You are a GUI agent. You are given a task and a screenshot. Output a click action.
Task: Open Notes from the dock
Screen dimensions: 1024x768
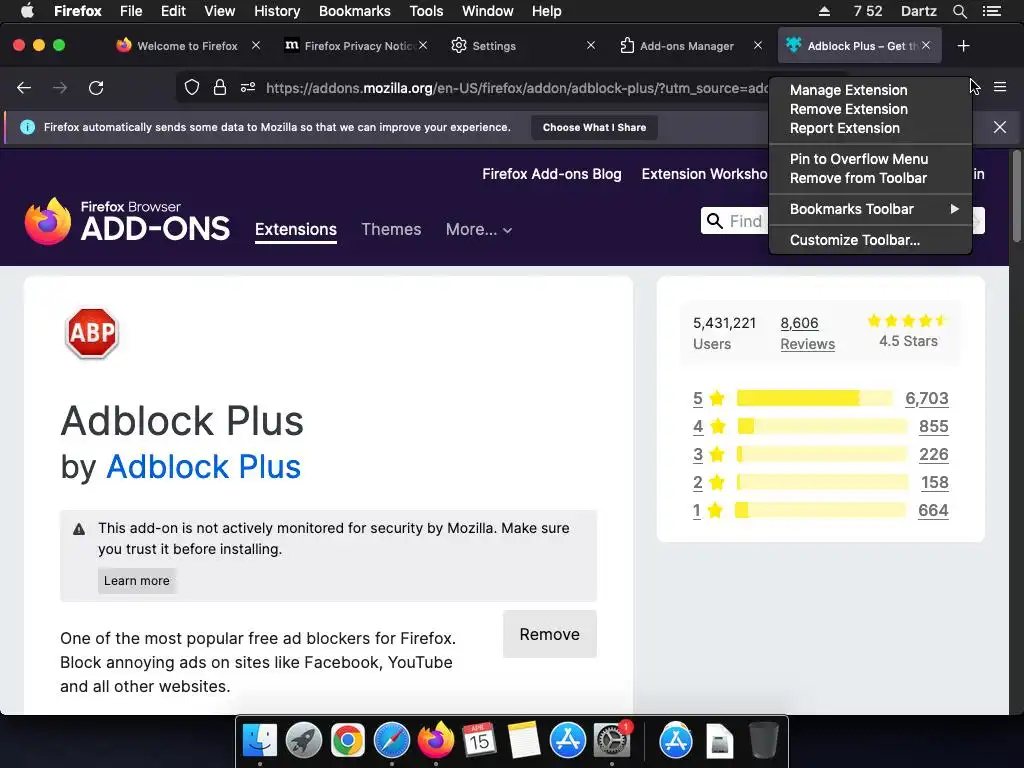click(524, 741)
